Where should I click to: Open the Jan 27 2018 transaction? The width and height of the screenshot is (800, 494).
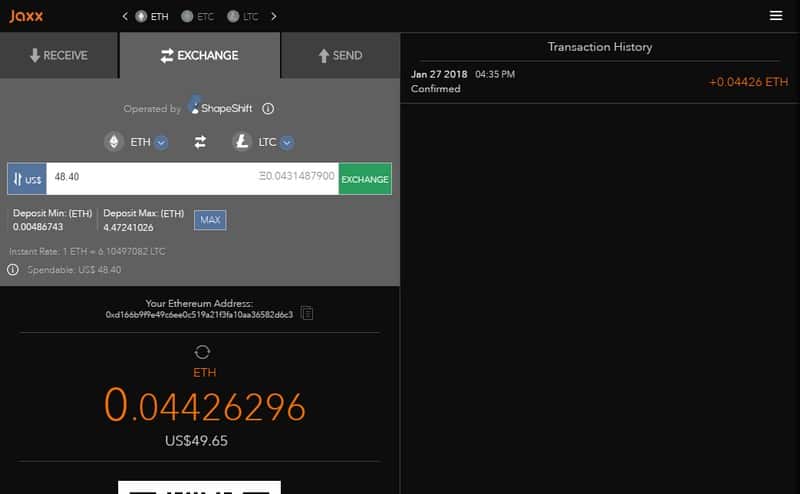(599, 82)
